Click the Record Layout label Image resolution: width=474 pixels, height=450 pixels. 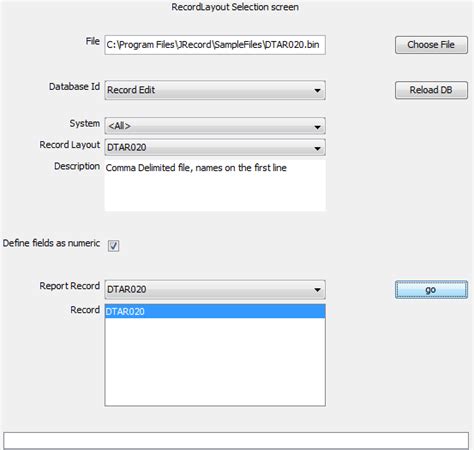(x=70, y=145)
